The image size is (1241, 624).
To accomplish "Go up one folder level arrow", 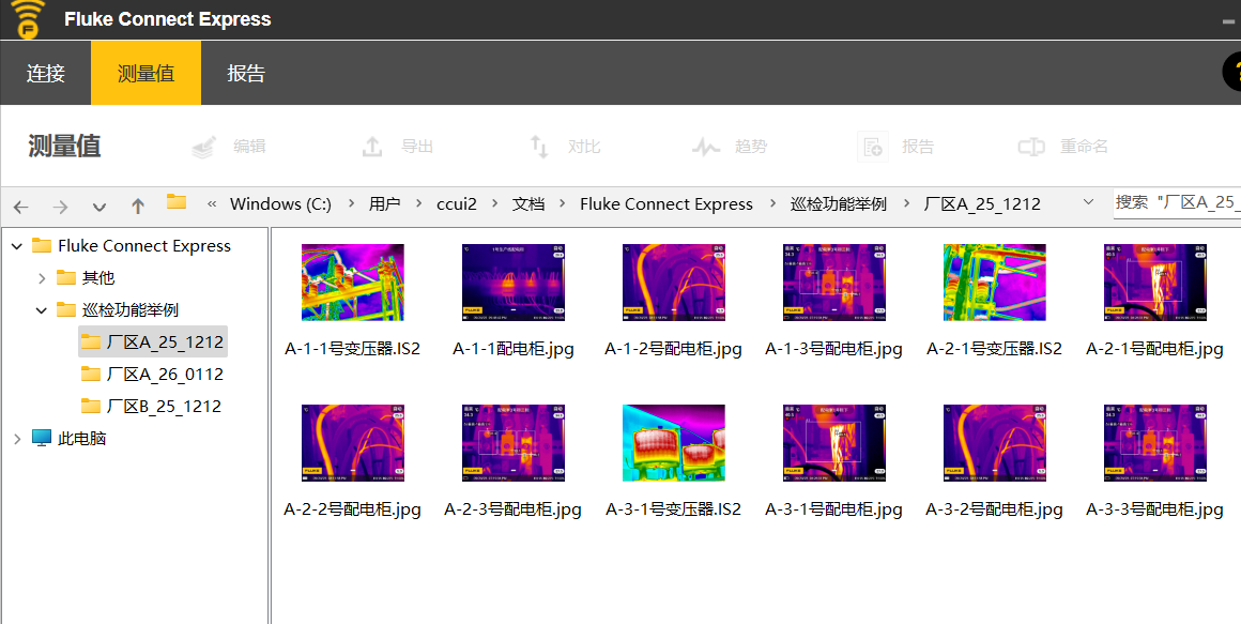I will pos(138,206).
